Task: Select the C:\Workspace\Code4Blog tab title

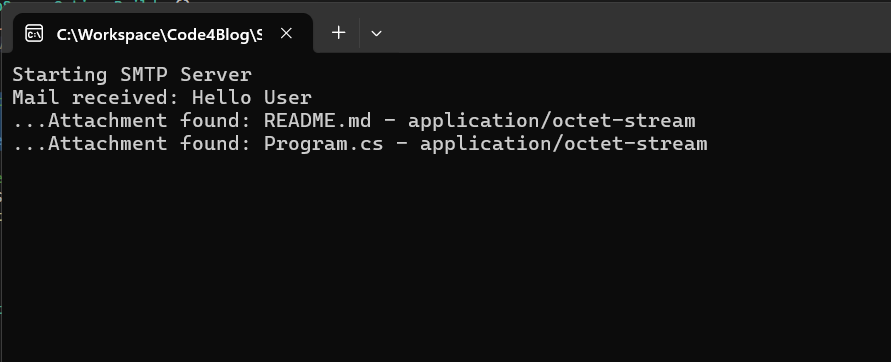Action: pos(159,35)
